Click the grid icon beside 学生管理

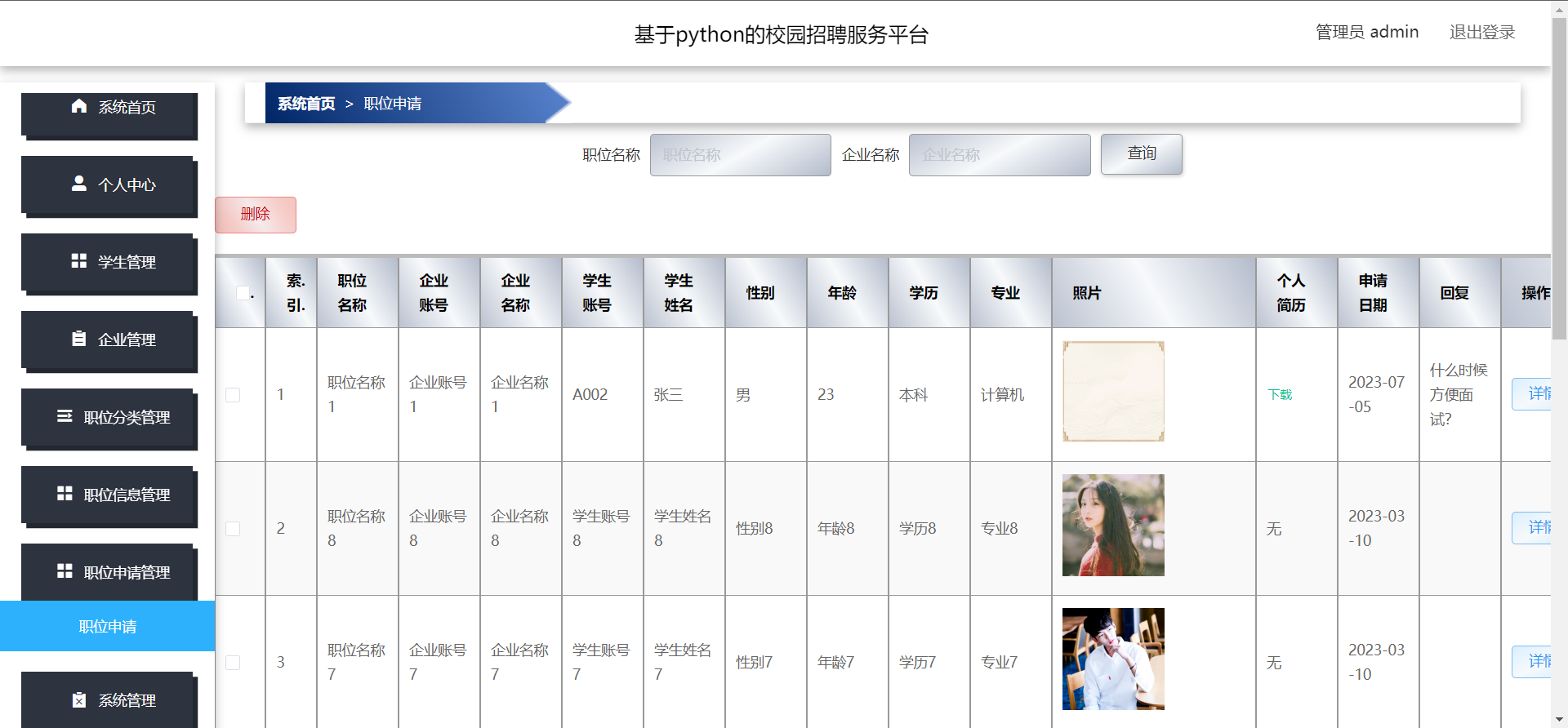click(x=79, y=261)
